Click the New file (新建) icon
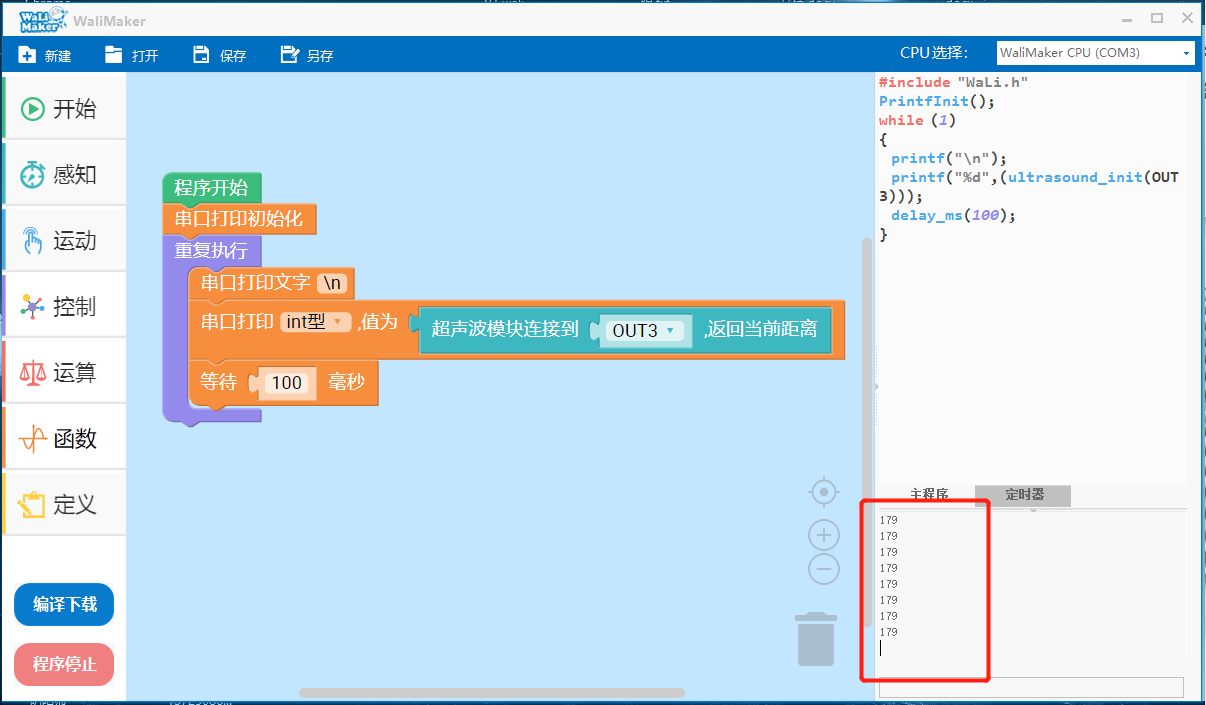This screenshot has width=1206, height=705. (x=28, y=55)
